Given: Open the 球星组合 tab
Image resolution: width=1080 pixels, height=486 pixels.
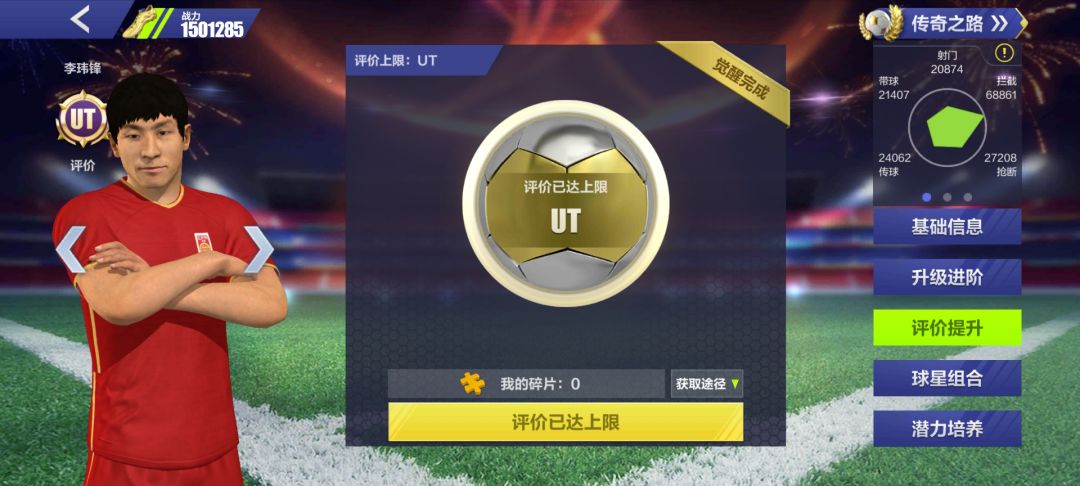Looking at the screenshot, I should (x=947, y=378).
